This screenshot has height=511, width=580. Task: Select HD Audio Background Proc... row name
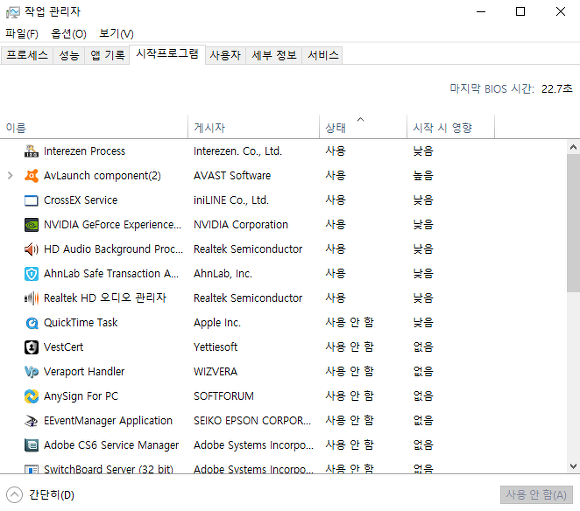[x=114, y=249]
